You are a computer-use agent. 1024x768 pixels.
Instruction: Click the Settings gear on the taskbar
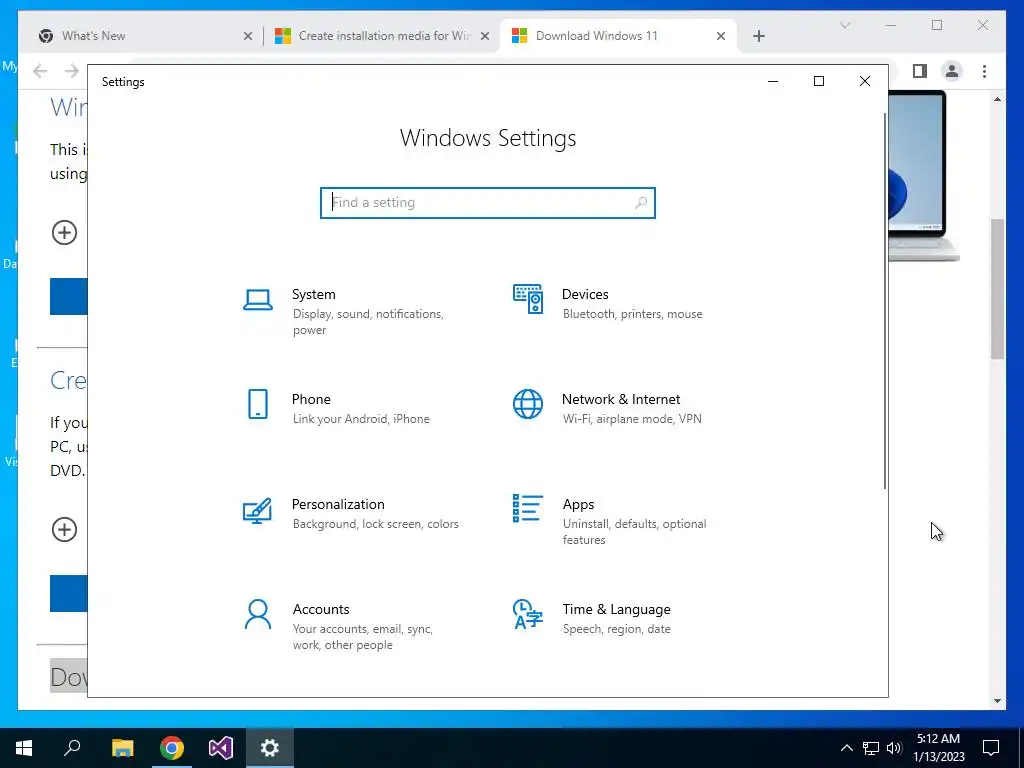point(270,748)
